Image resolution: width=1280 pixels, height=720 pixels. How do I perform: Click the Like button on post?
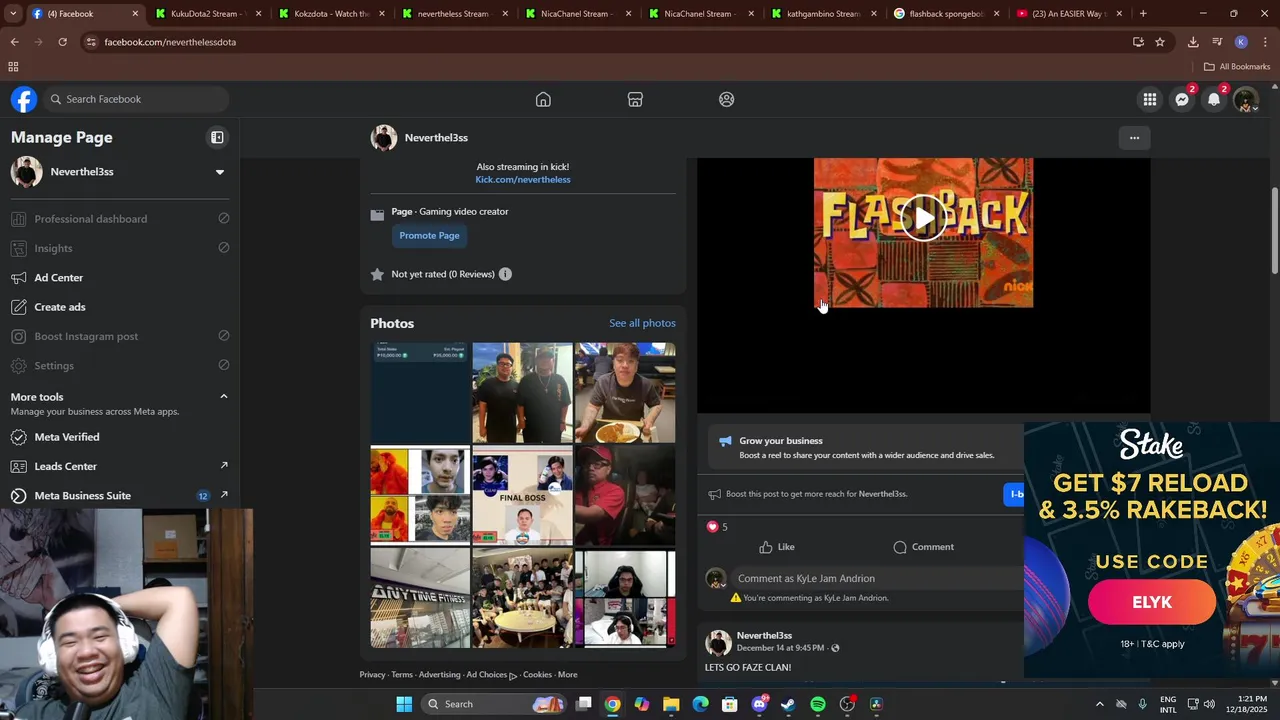click(x=777, y=547)
